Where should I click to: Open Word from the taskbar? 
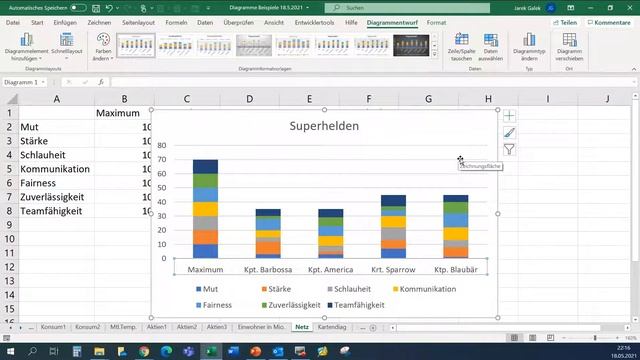point(233,351)
